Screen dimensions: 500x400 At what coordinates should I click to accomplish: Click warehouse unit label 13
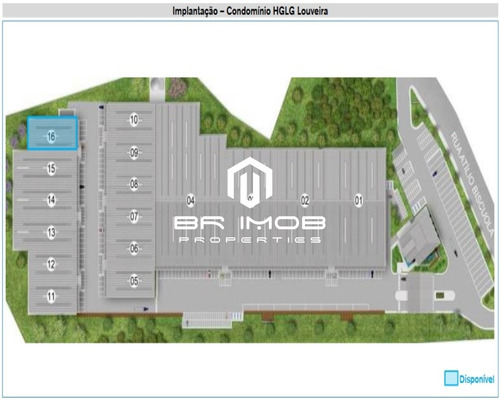[x=51, y=232]
